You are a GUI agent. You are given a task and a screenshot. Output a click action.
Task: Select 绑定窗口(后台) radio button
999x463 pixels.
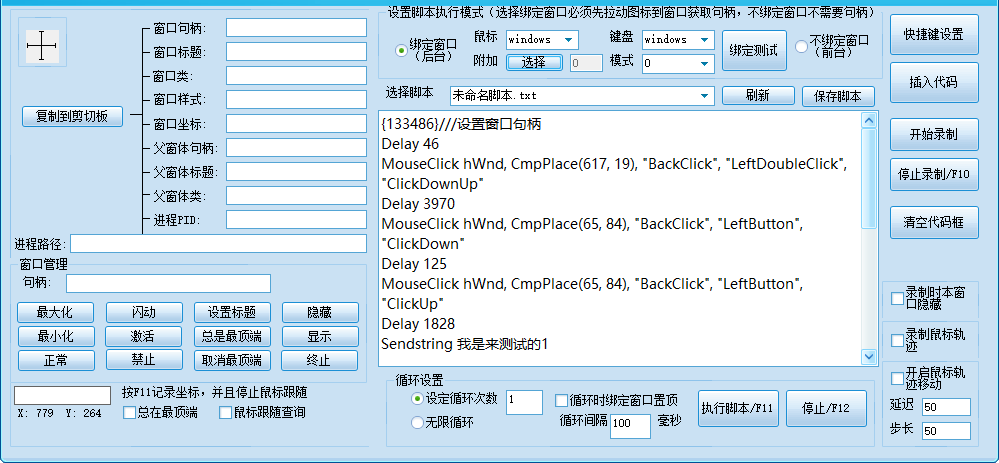(401, 50)
